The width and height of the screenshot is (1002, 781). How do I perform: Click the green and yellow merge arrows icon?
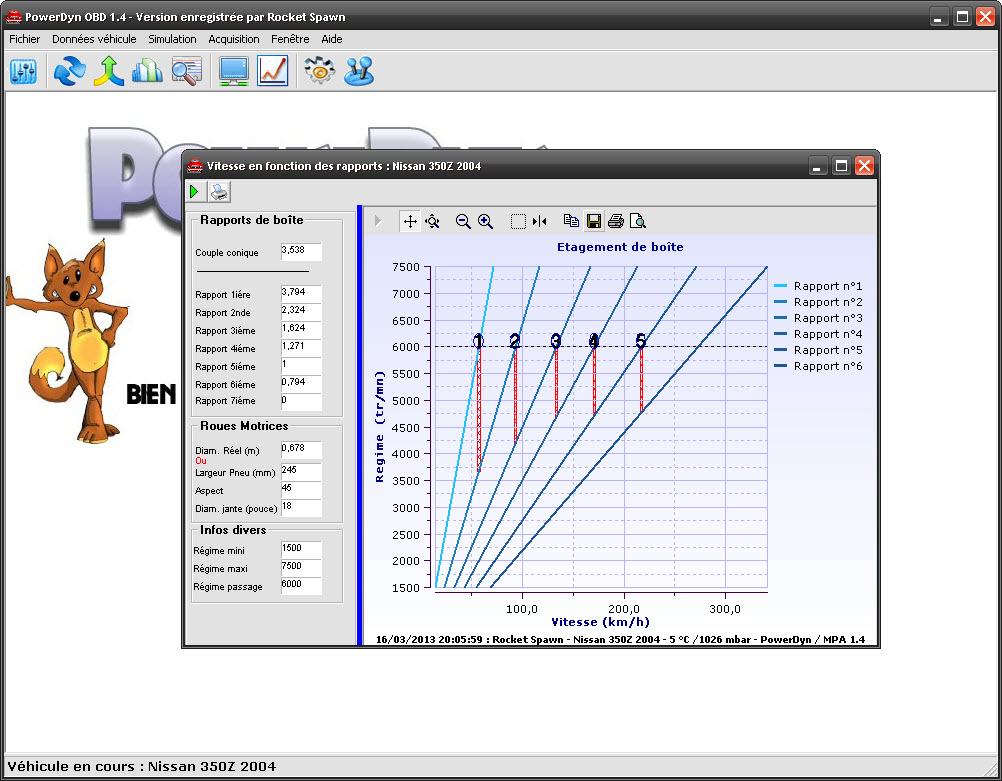(x=109, y=71)
